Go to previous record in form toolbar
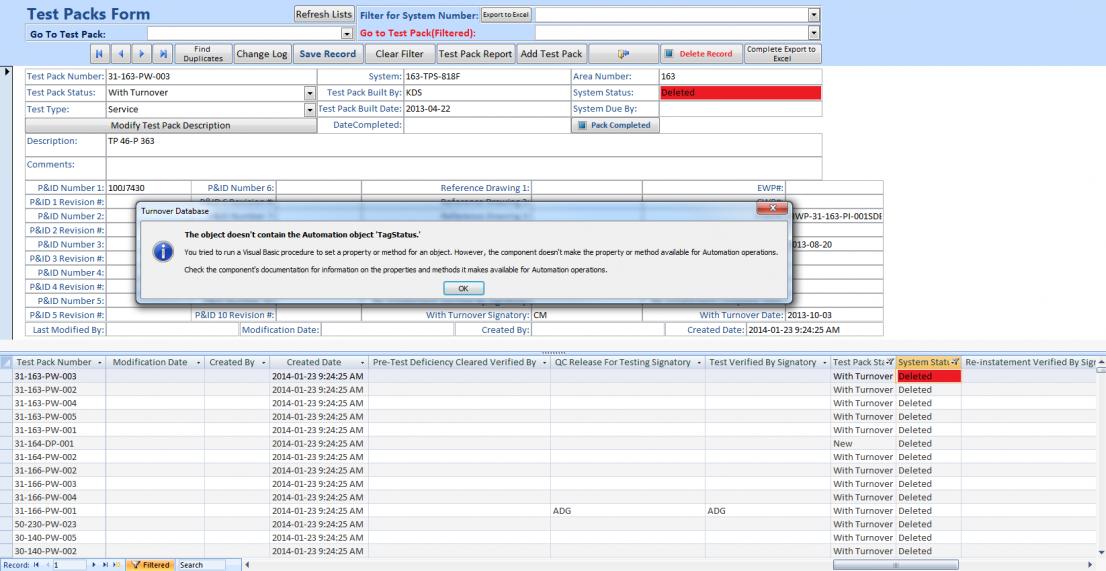 (x=121, y=54)
